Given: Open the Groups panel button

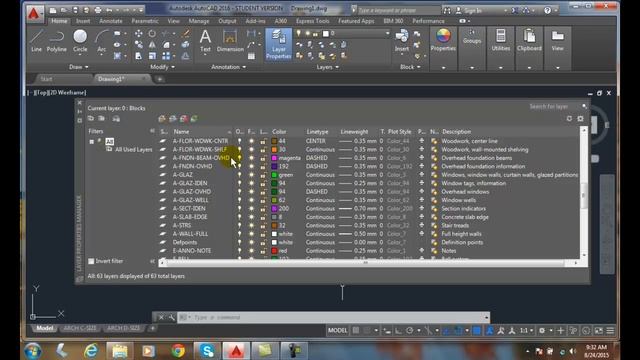Looking at the screenshot, I should point(472,37).
